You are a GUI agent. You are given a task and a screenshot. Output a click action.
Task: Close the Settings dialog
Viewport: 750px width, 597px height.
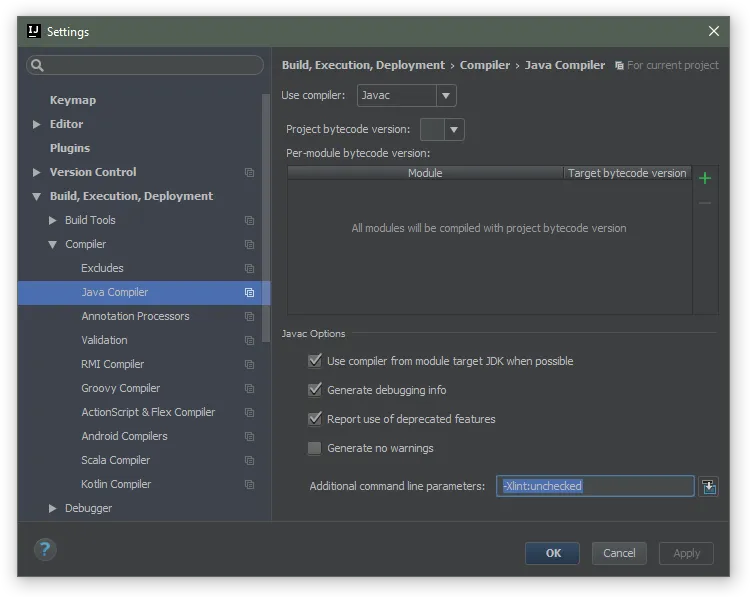(x=714, y=31)
